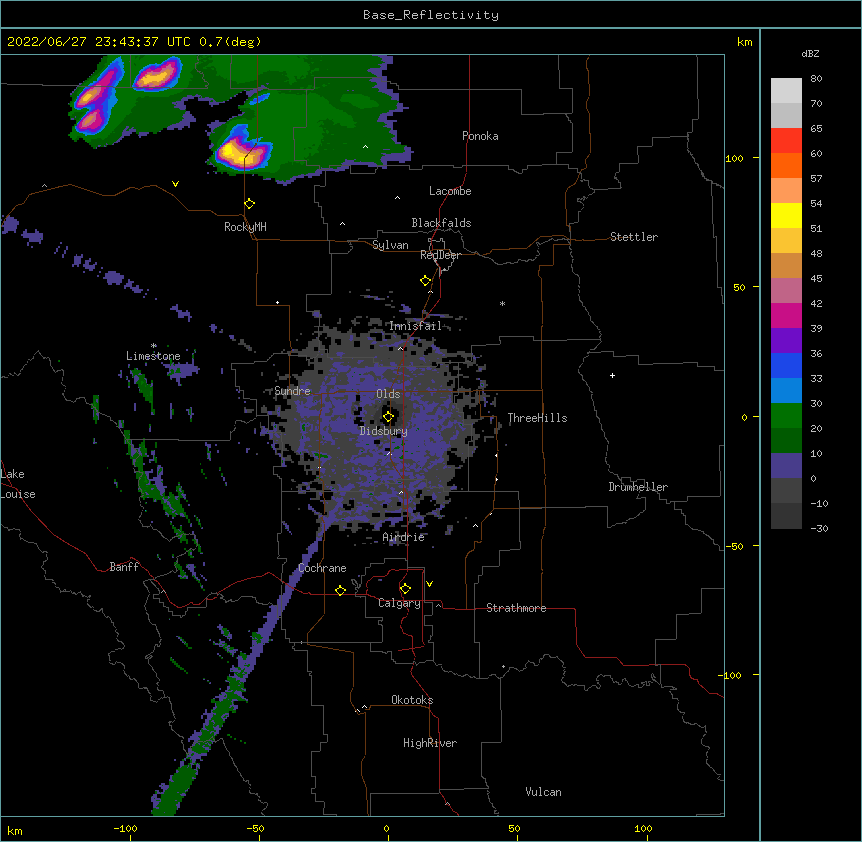Image resolution: width=862 pixels, height=842 pixels.
Task: Click the Limestone label
Action: [x=153, y=356]
